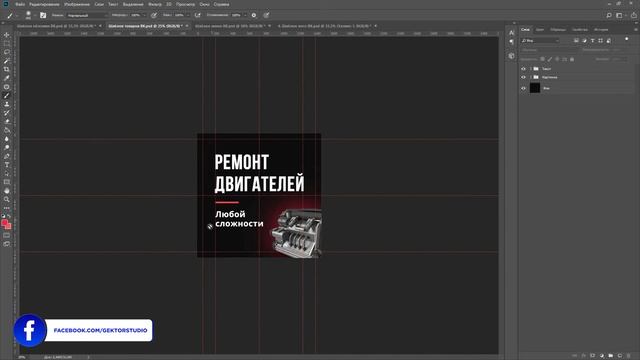The height and width of the screenshot is (360, 640).
Task: Open the Фильтр menu
Action: pos(155,4)
